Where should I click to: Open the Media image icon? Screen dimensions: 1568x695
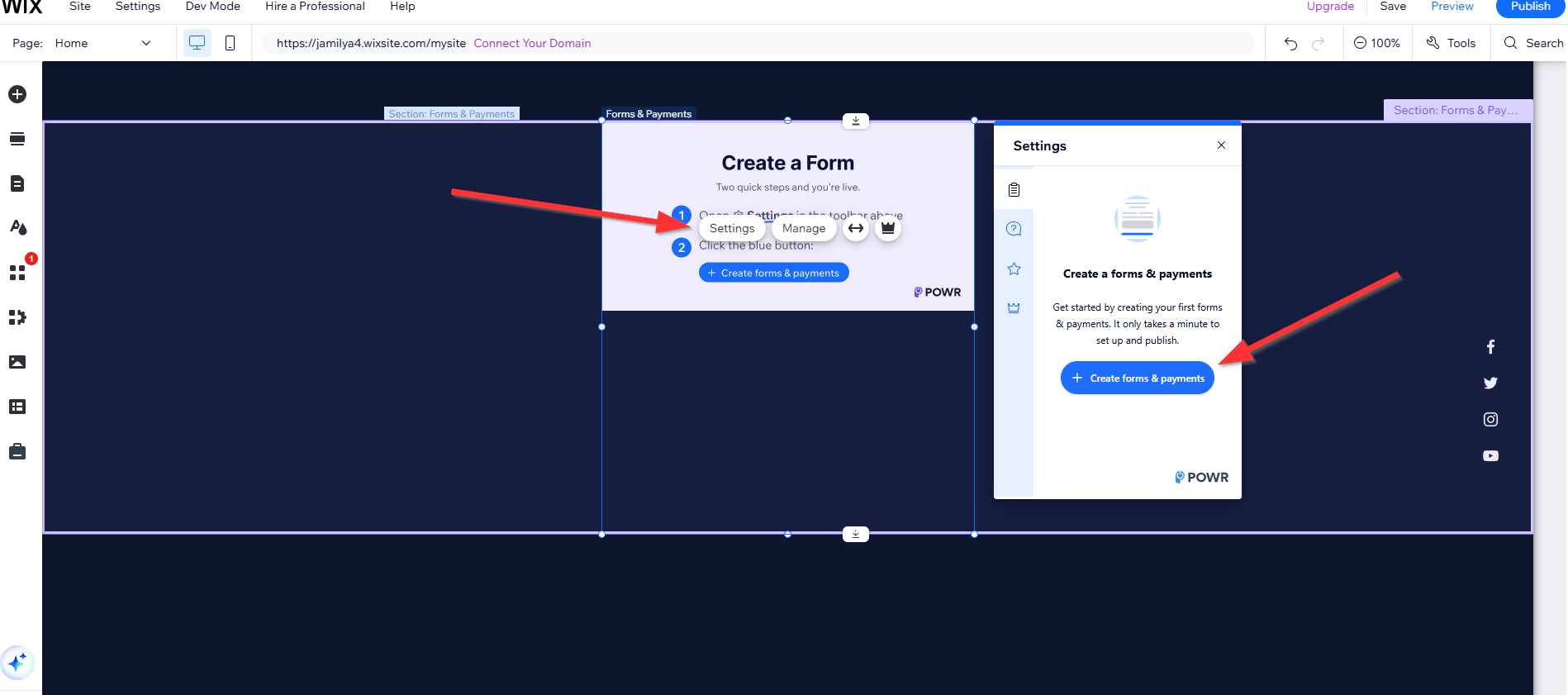pos(17,362)
